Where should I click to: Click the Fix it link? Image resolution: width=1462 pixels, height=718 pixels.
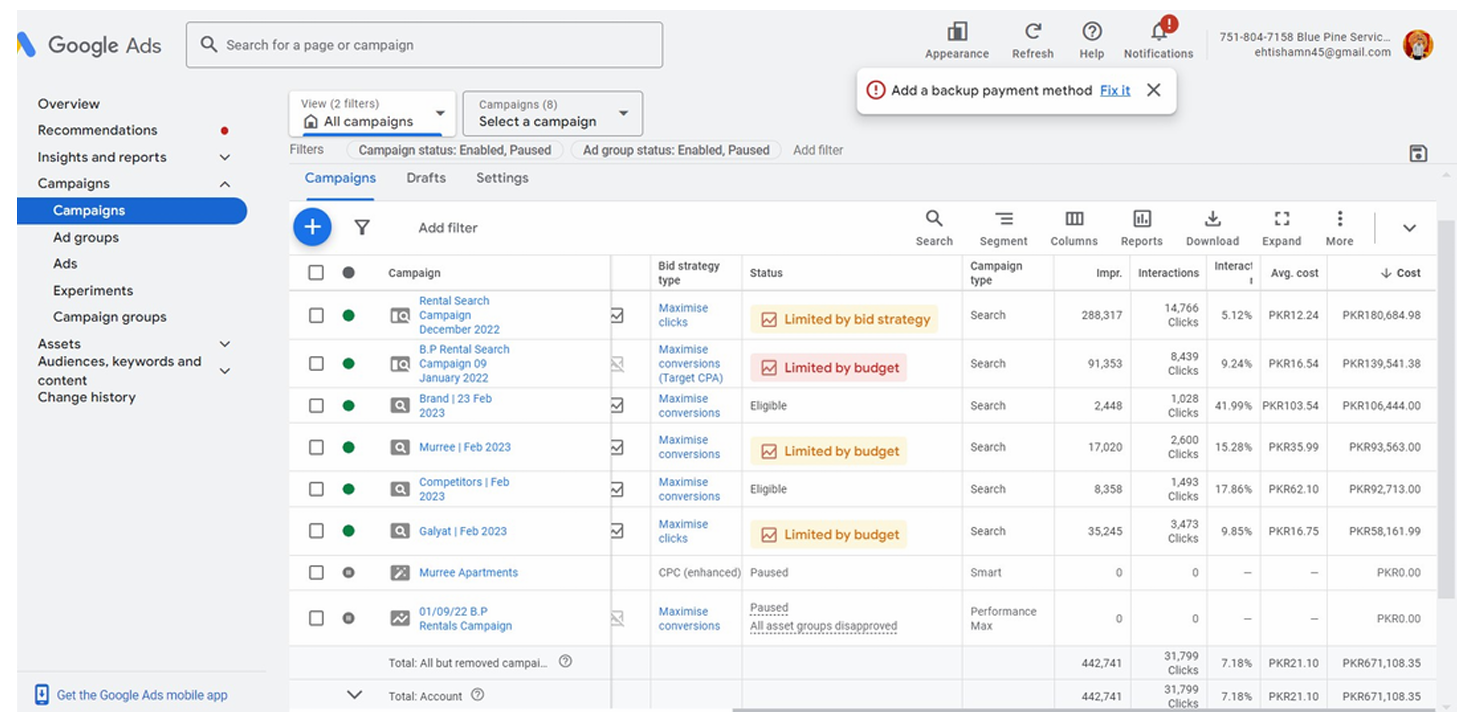coord(1115,90)
